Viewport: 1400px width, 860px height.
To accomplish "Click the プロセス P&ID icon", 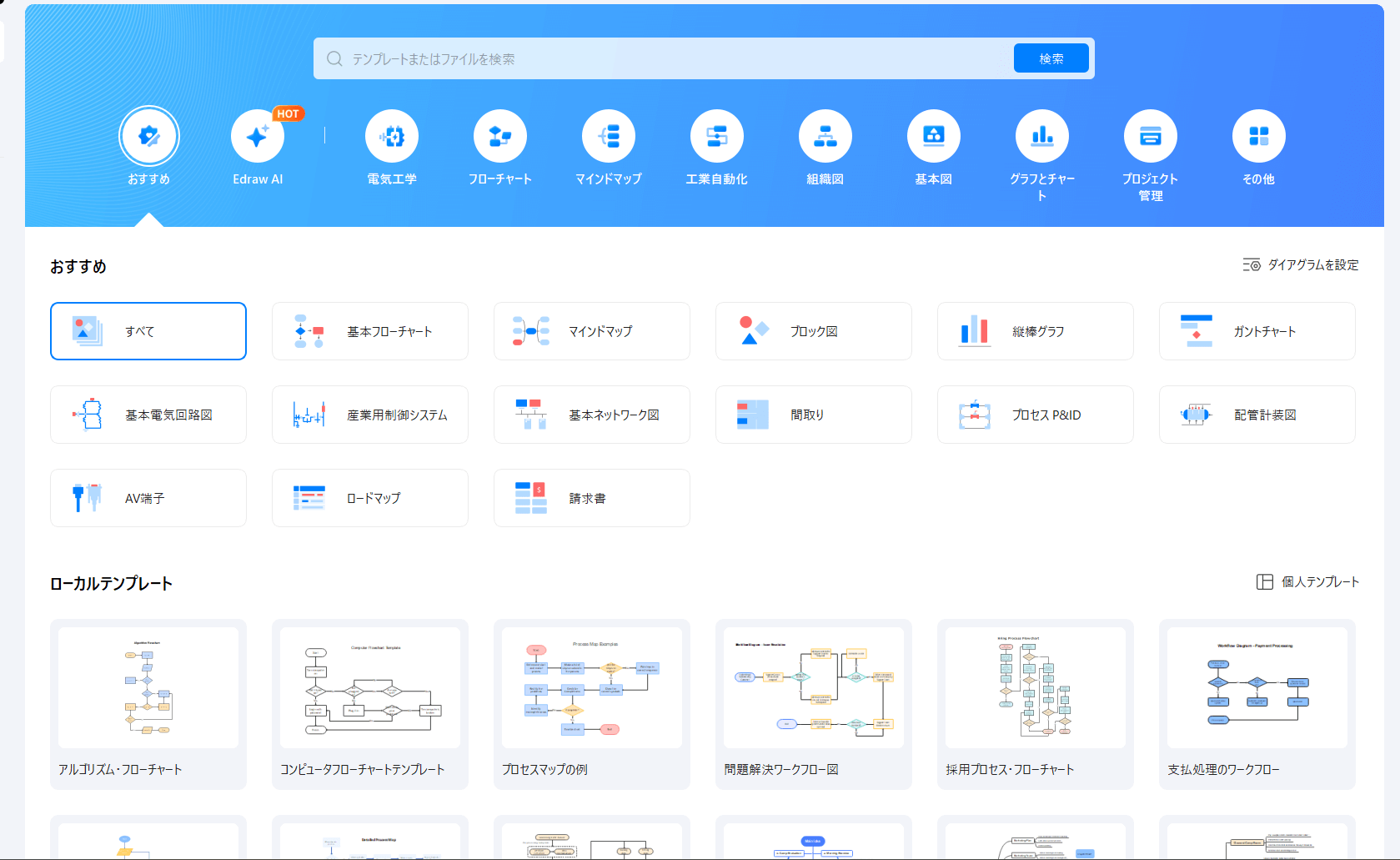I will (975, 415).
